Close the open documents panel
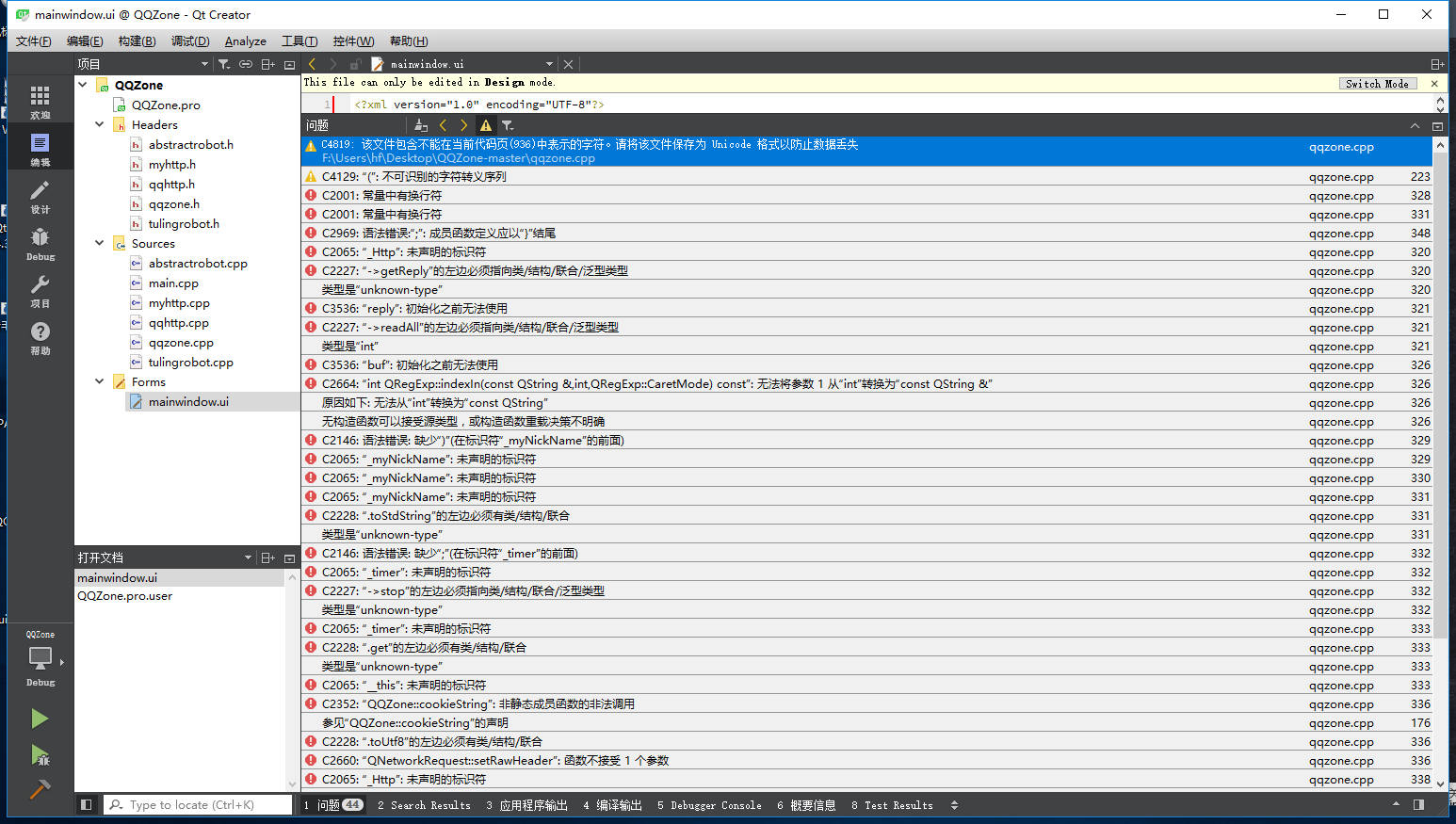The height and width of the screenshot is (824, 1456). [289, 558]
